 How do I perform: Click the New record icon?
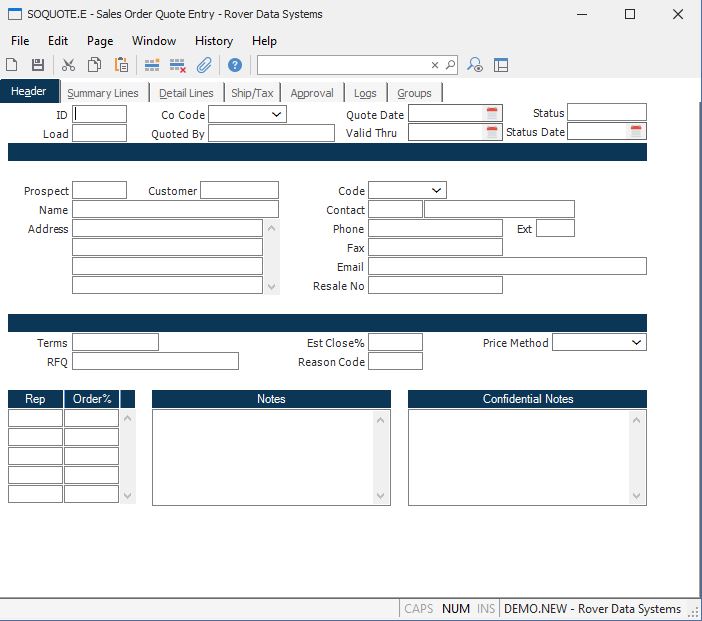tap(12, 65)
